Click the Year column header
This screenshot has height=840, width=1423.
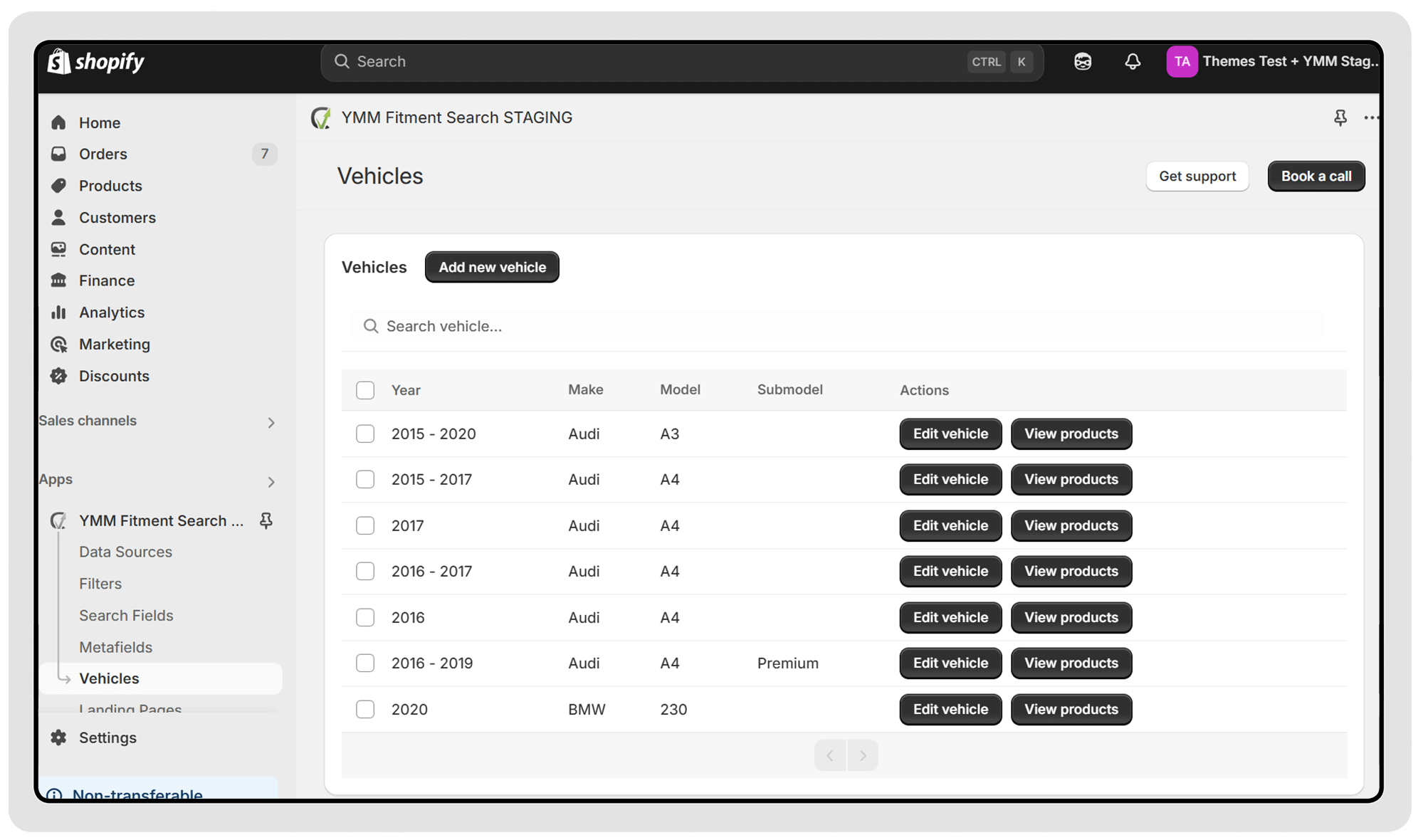[406, 390]
